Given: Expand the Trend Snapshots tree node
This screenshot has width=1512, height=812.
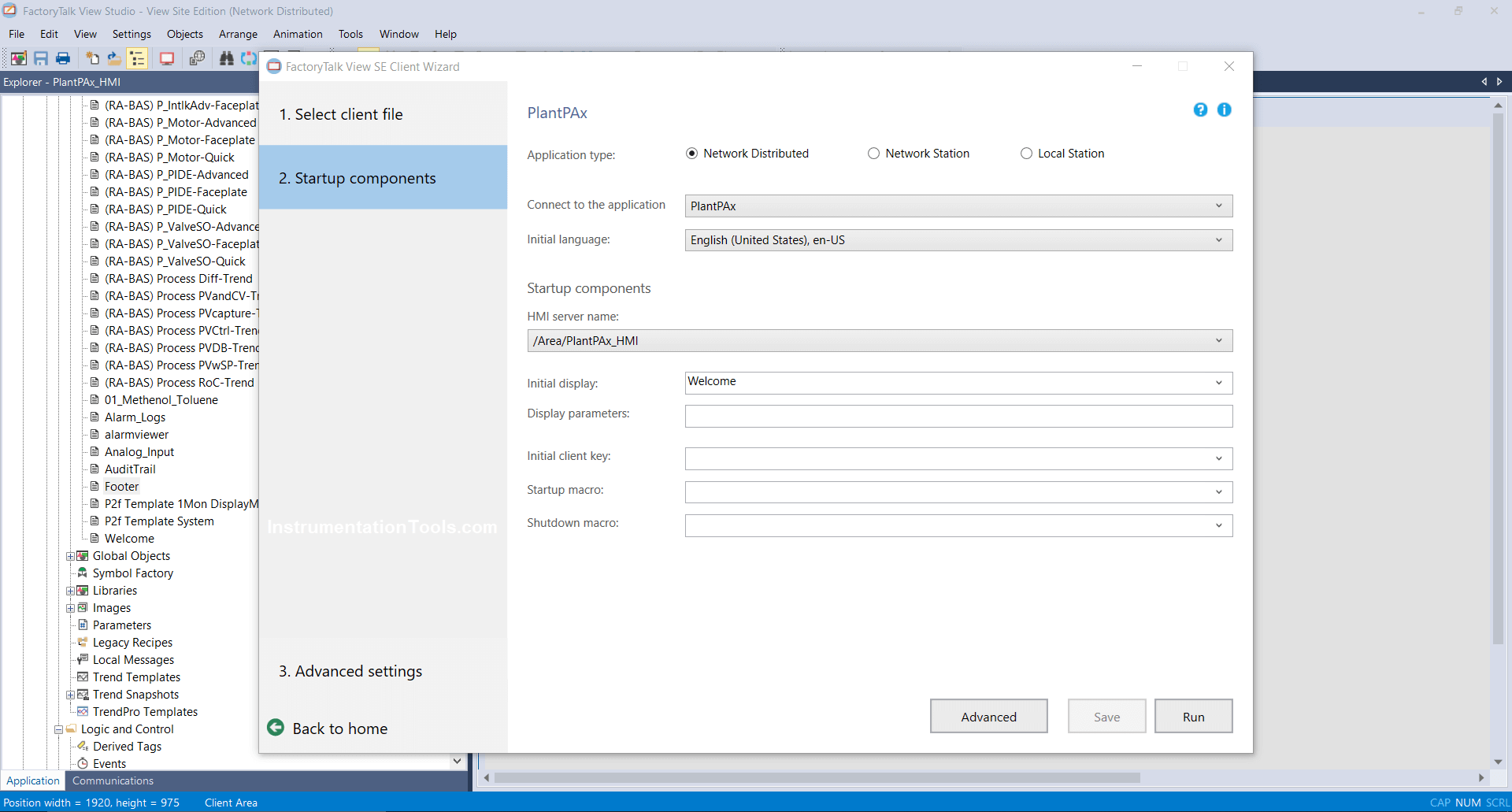Looking at the screenshot, I should 70,695.
